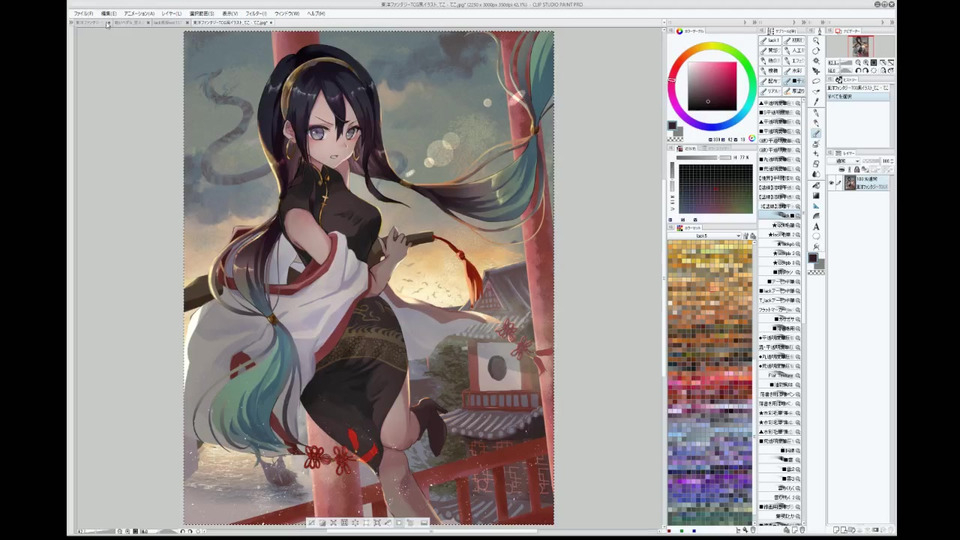Close the active jpg document tab
This screenshot has height=540, width=960.
[x=271, y=23]
